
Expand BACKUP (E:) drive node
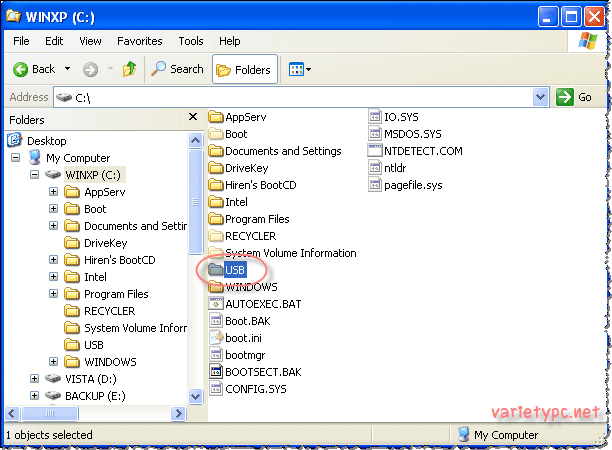(34, 396)
